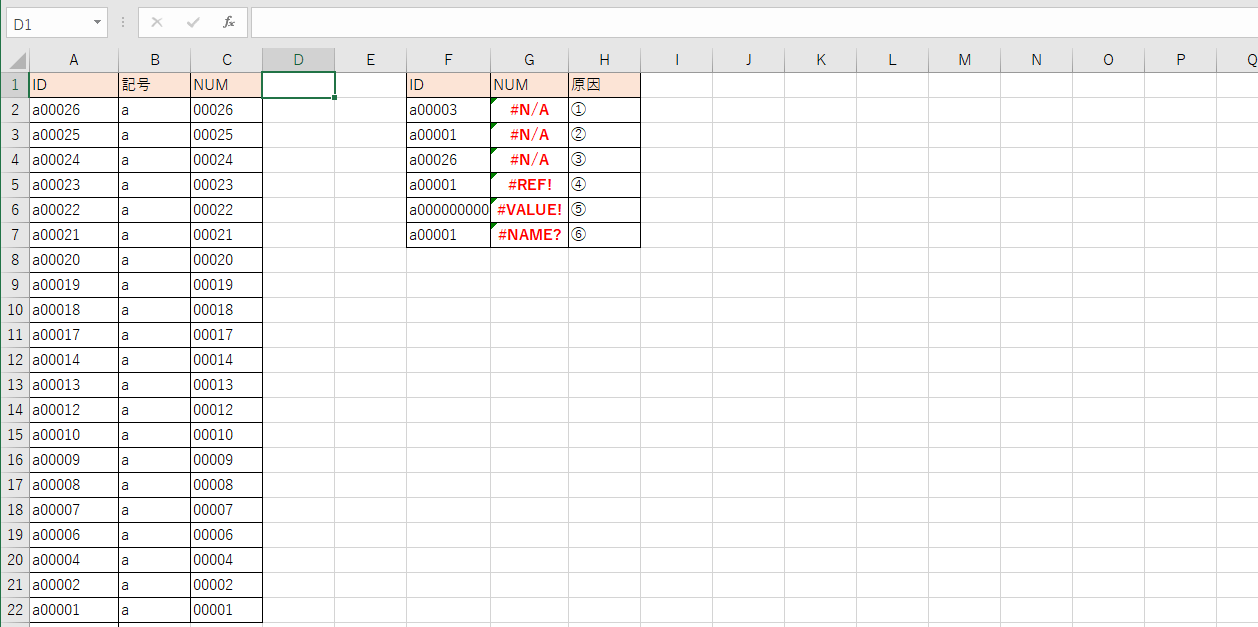Select the cell showing #REF! error
The image size is (1258, 627).
pos(529,184)
